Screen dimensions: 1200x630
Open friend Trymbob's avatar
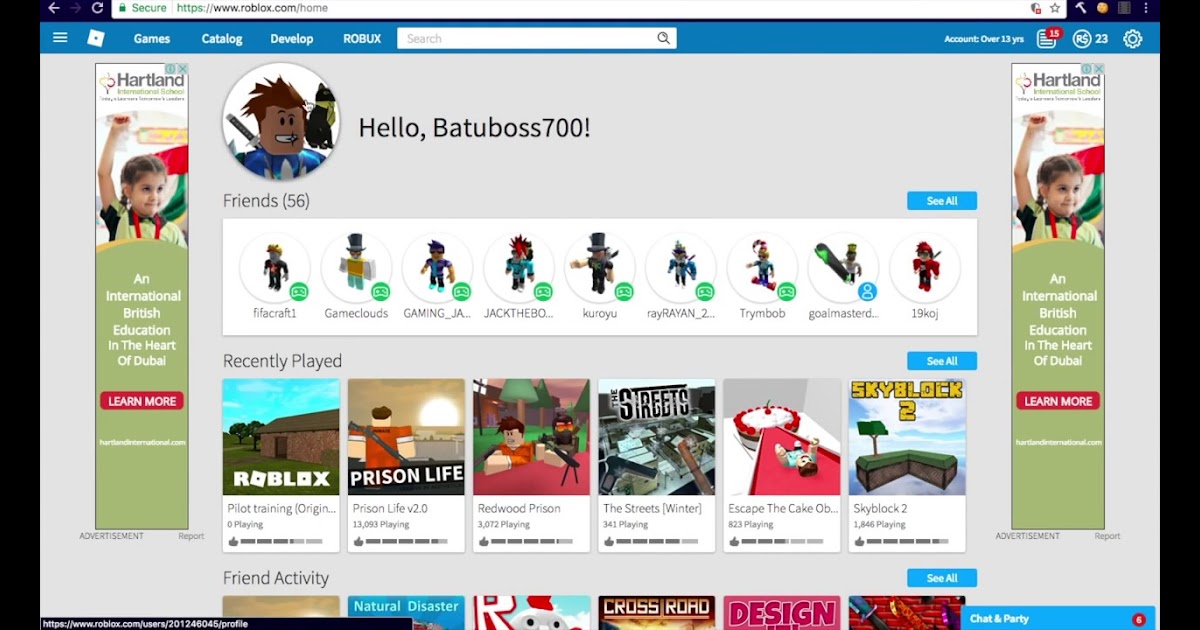tap(762, 268)
